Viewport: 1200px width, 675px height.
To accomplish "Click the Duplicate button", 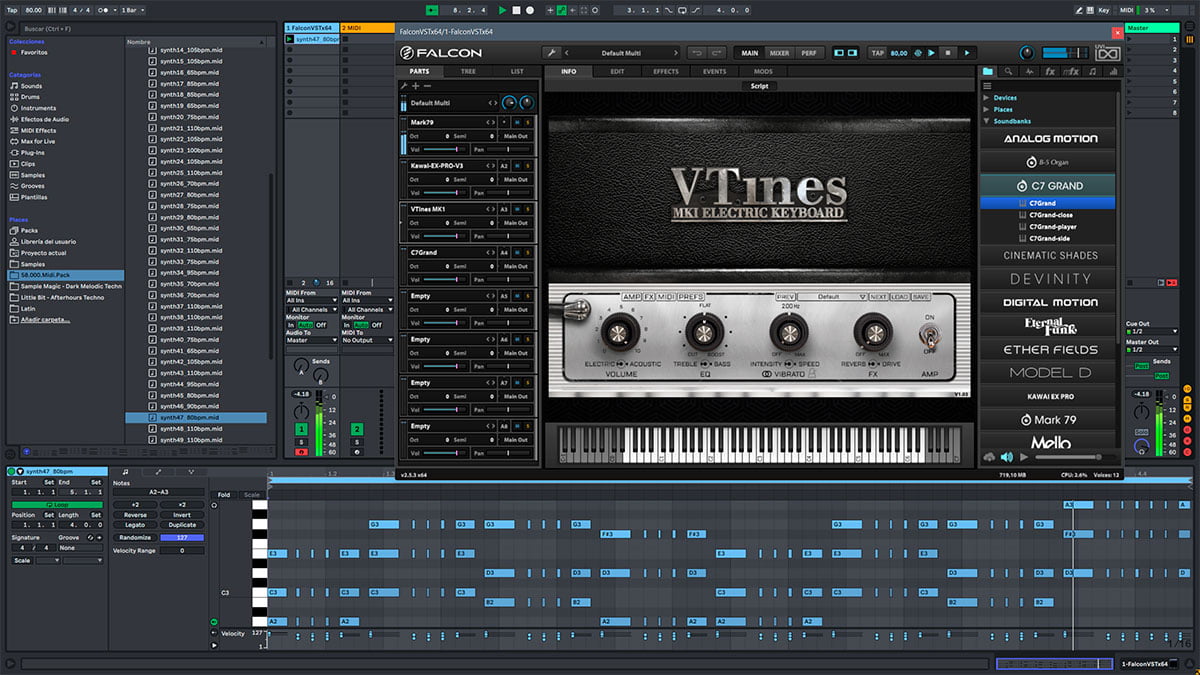I will 182,525.
